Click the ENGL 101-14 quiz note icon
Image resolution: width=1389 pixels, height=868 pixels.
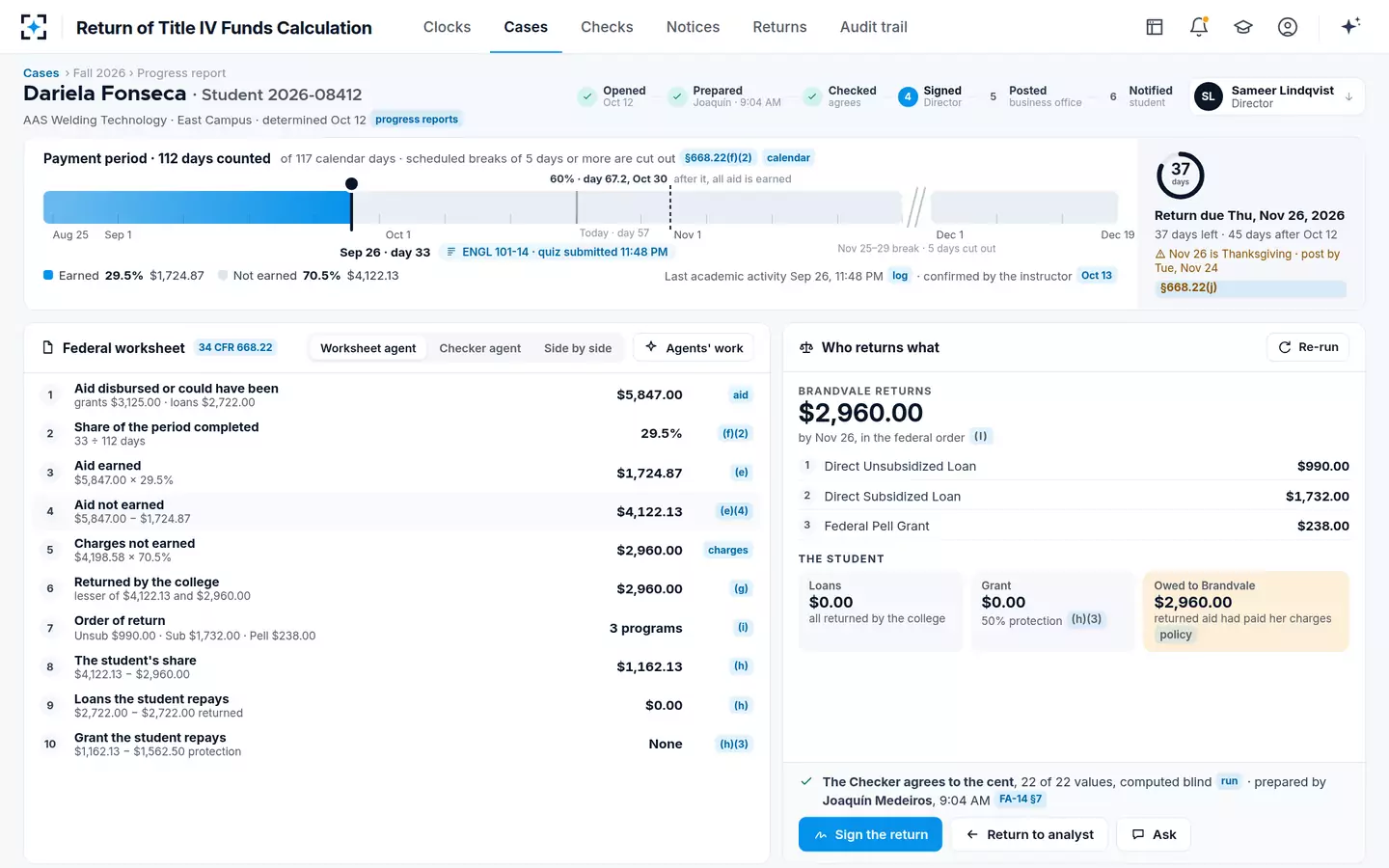[x=451, y=252]
